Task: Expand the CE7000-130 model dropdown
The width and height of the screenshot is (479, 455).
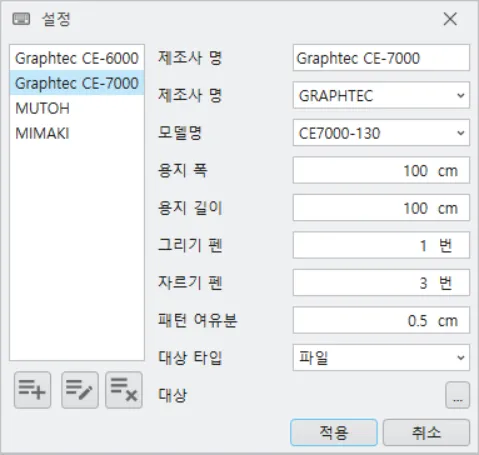Action: coord(381,133)
